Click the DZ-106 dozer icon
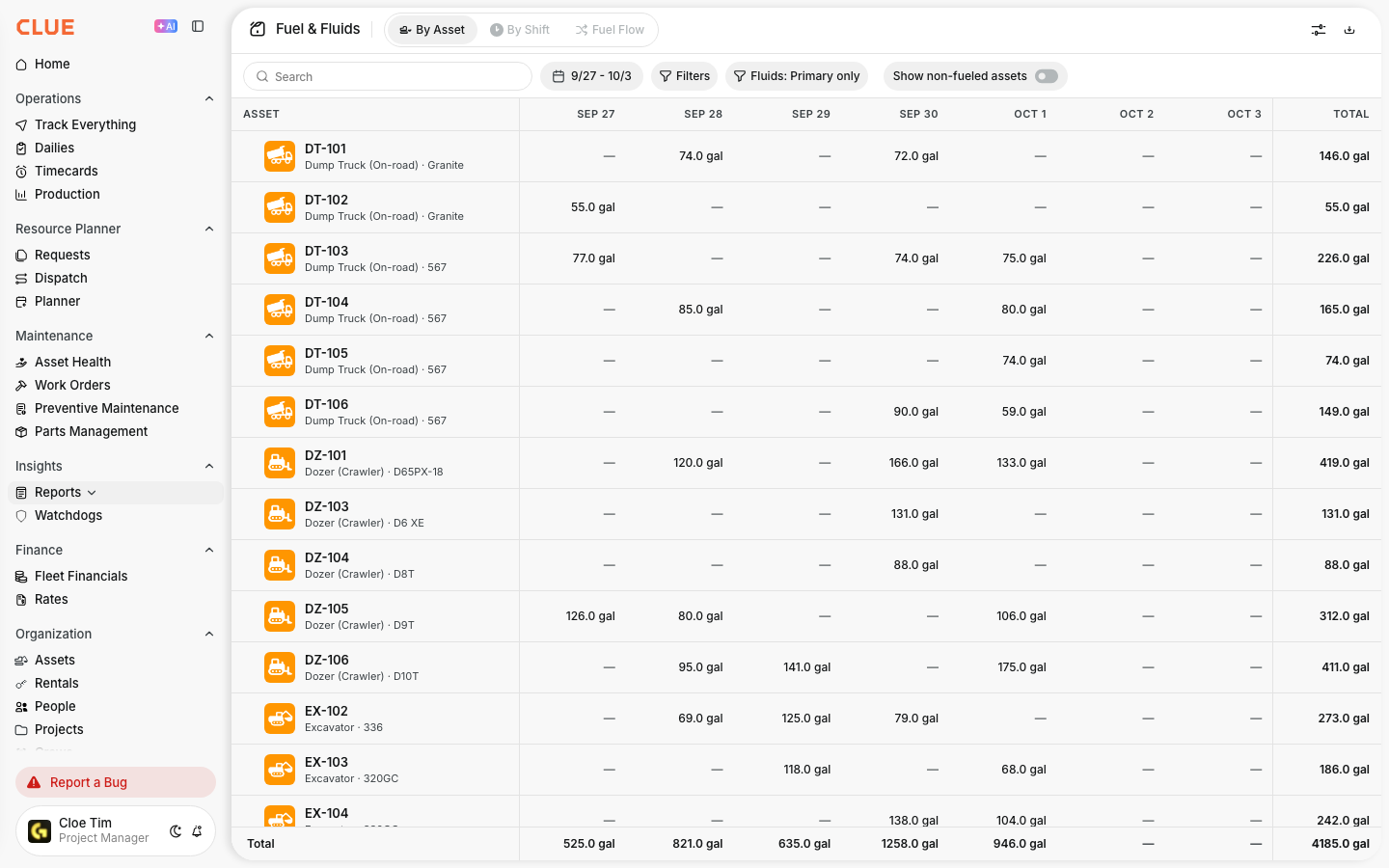Image resolution: width=1389 pixels, height=868 pixels. 280,667
